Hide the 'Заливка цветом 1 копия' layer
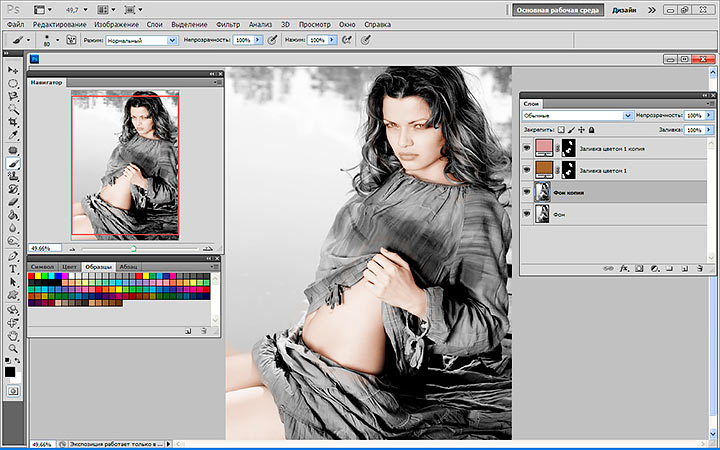Image resolution: width=720 pixels, height=450 pixels. (x=527, y=148)
